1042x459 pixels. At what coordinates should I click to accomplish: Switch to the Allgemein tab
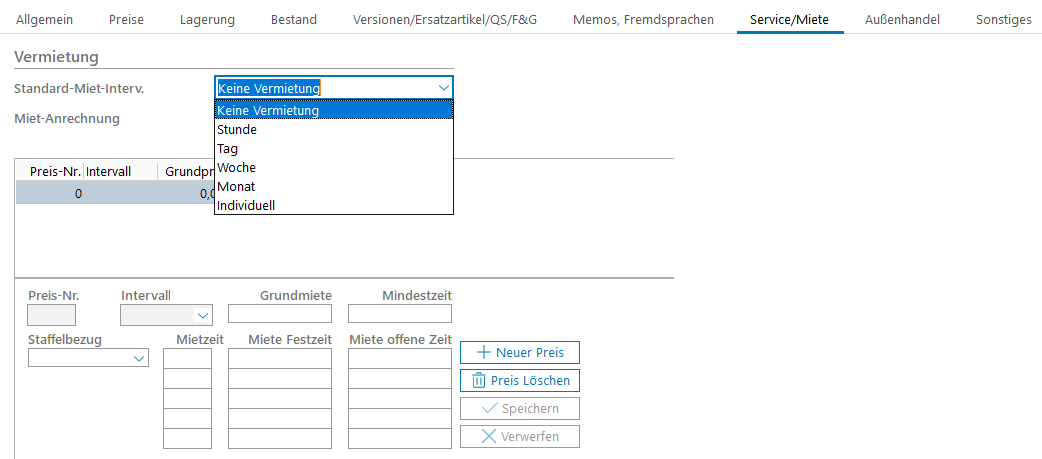pos(45,19)
